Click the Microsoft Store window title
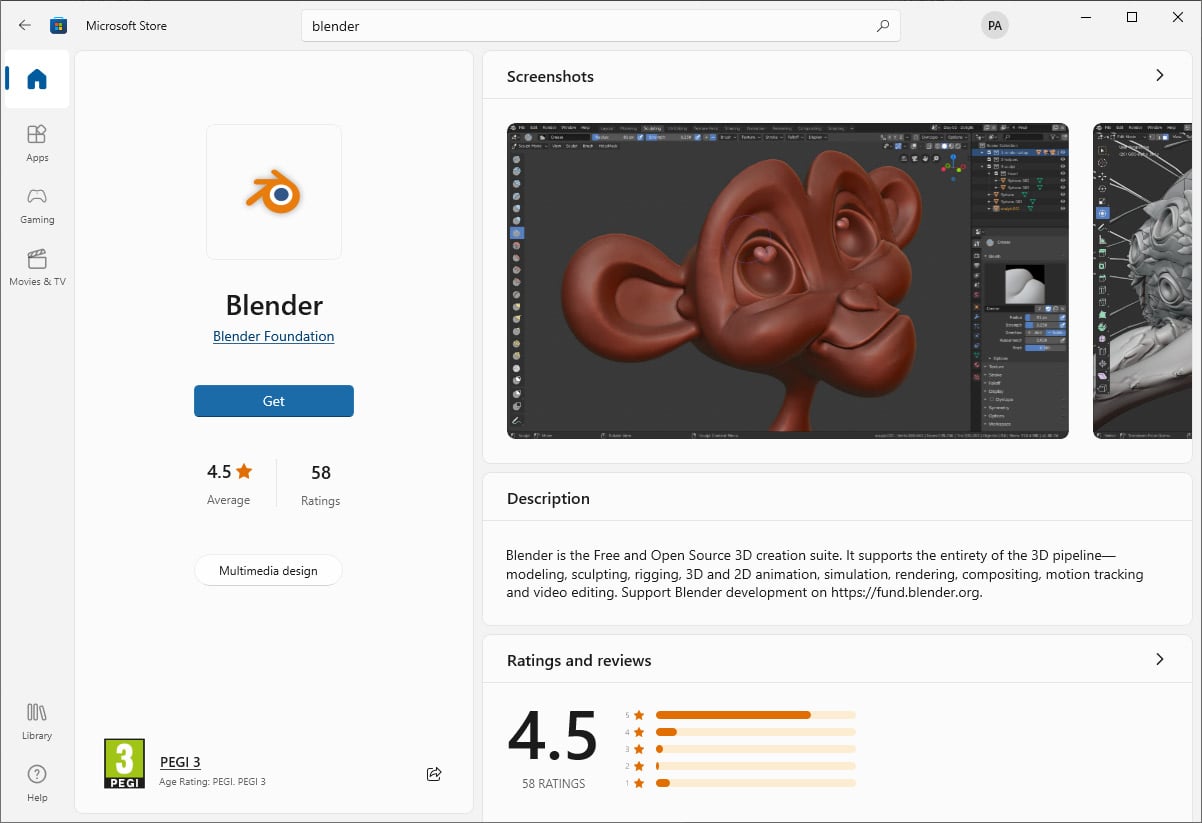1202x823 pixels. (126, 26)
